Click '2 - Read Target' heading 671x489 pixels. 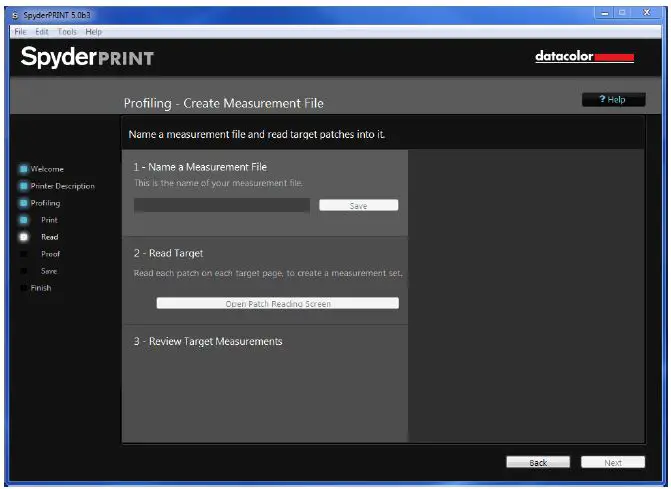[169, 253]
